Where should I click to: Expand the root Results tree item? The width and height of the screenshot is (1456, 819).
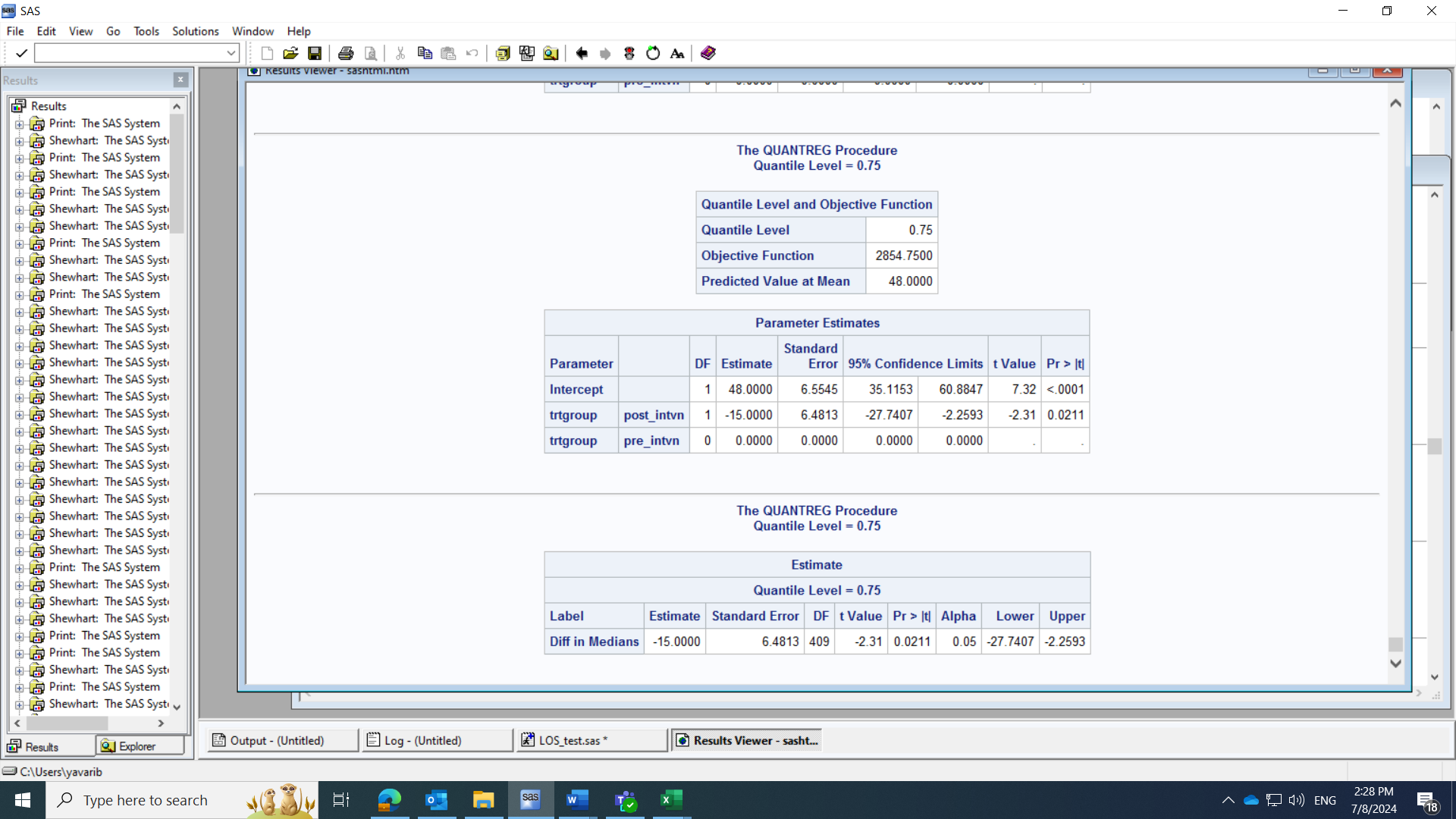pyautogui.click(x=49, y=106)
